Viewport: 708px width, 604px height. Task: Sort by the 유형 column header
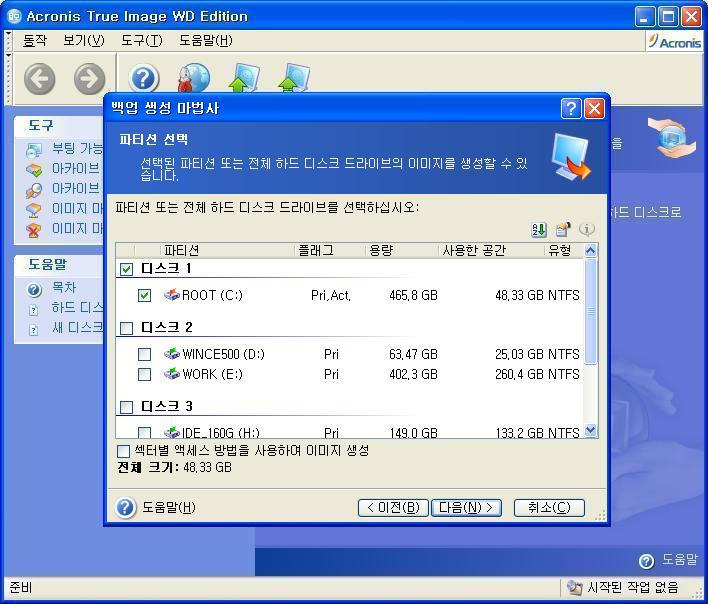(564, 250)
